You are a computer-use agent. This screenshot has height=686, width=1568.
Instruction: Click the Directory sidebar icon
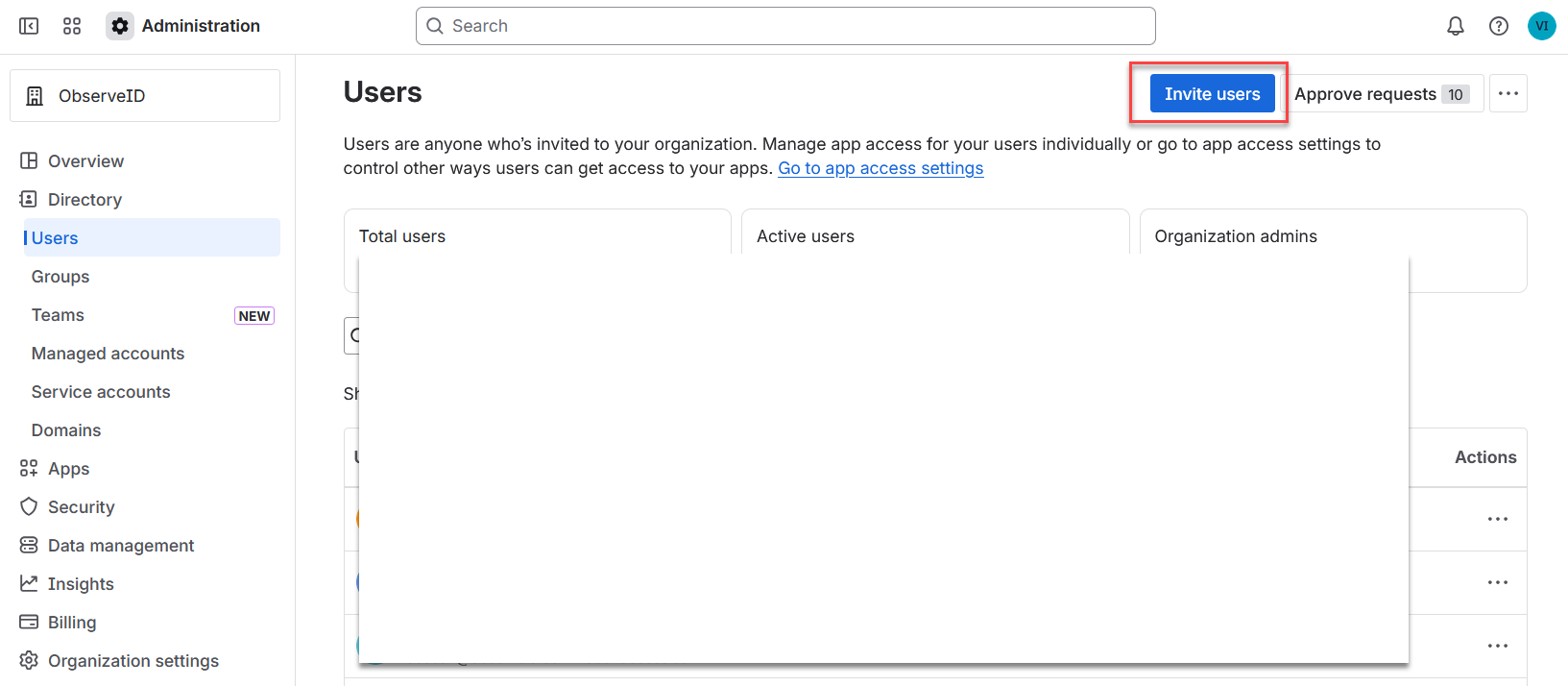[x=29, y=199]
